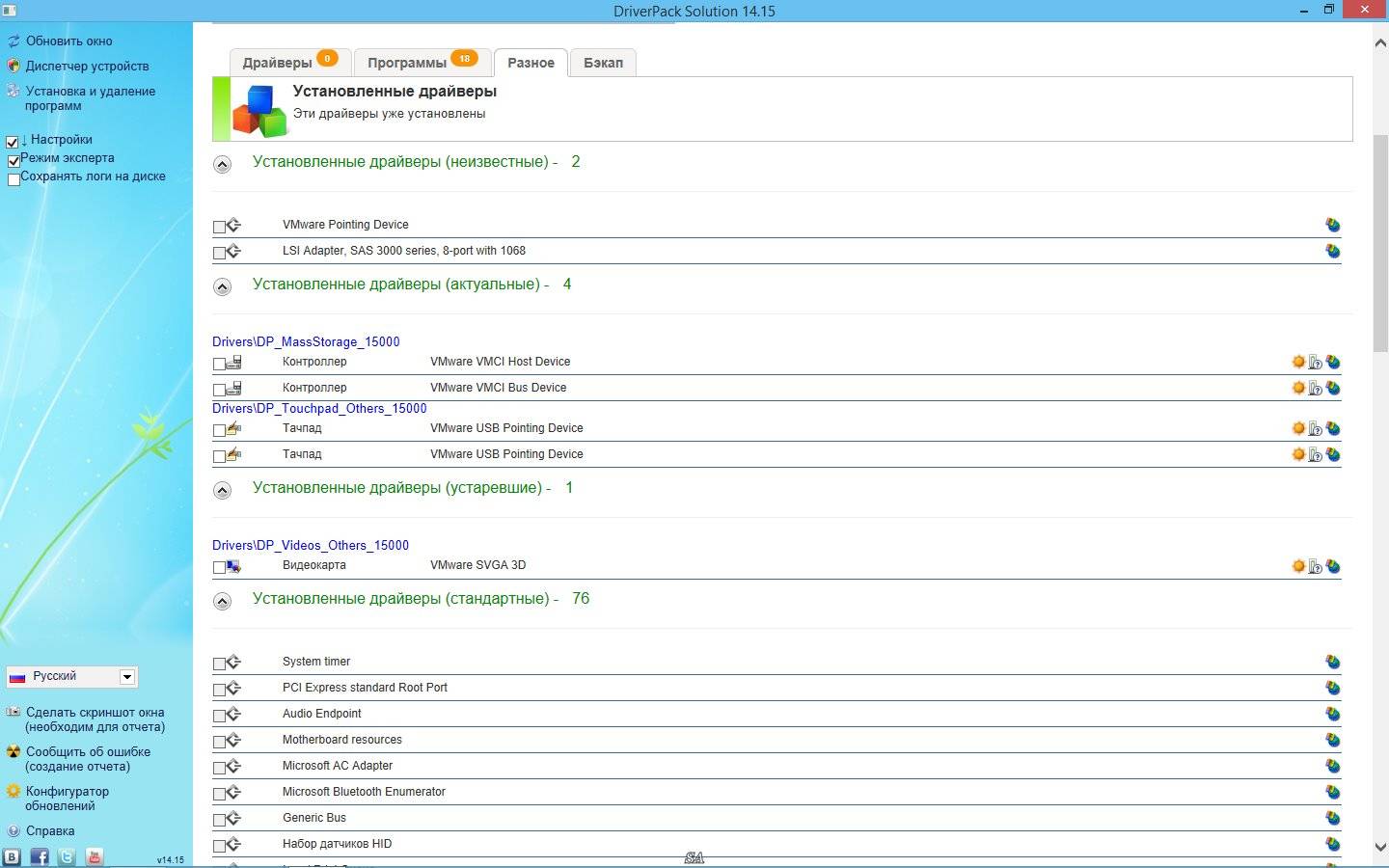Open the Drivers\DP_Videos_Others_15000 link
This screenshot has width=1389, height=868.
311,545
